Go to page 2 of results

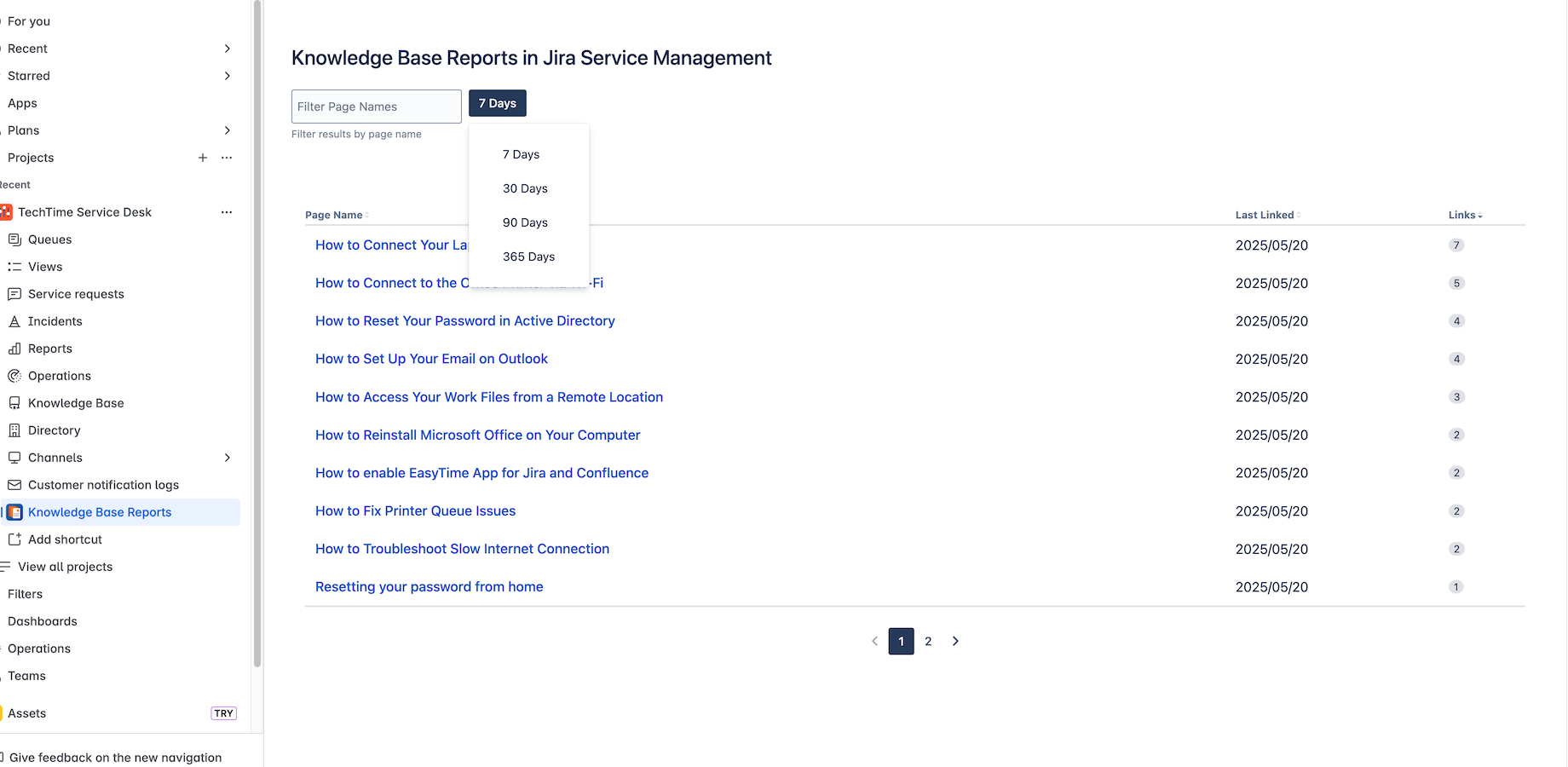pyautogui.click(x=928, y=641)
